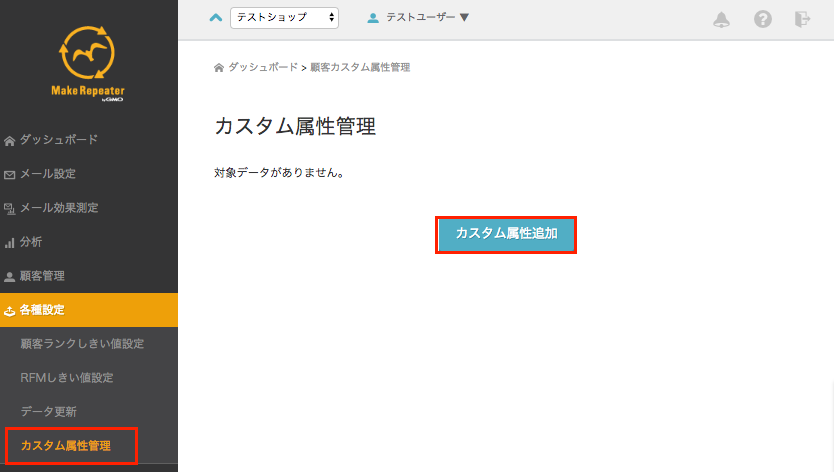Click the home icon in breadcrumb
834x472 pixels.
(x=219, y=67)
